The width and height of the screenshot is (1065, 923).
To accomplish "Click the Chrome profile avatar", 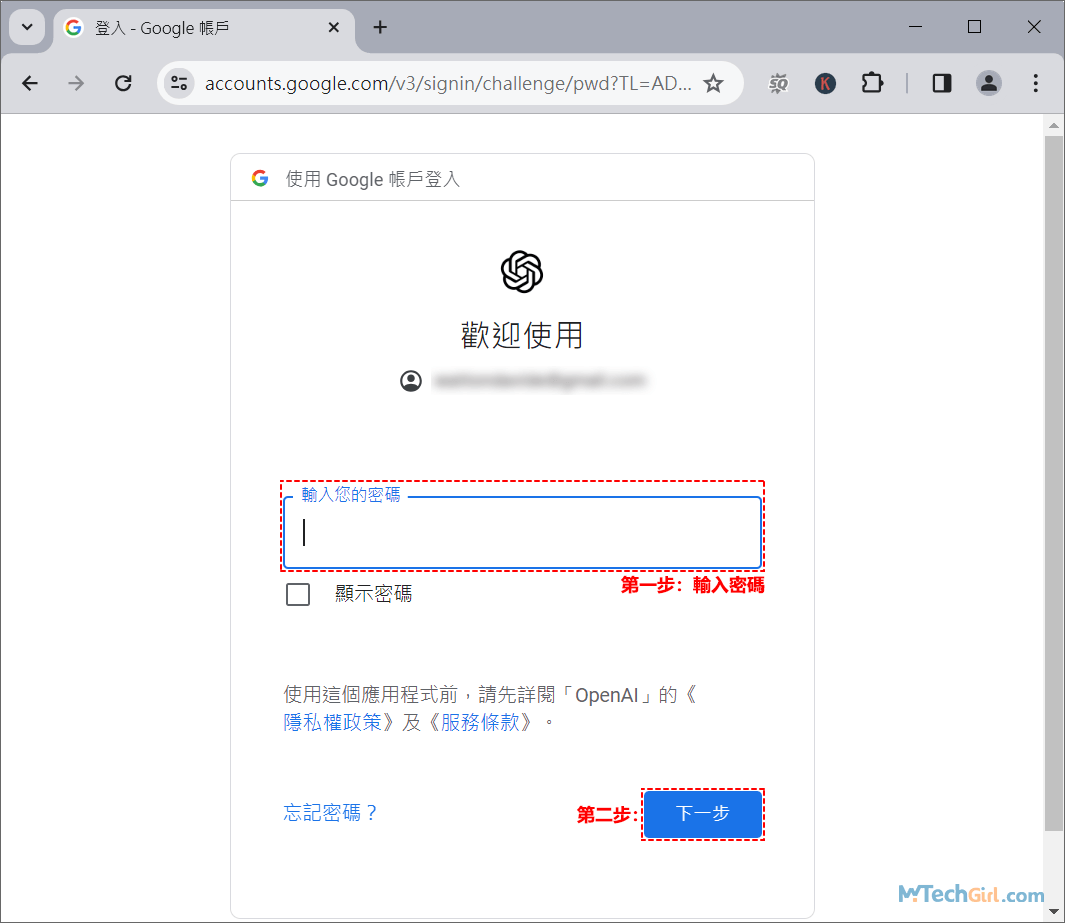I will point(989,83).
